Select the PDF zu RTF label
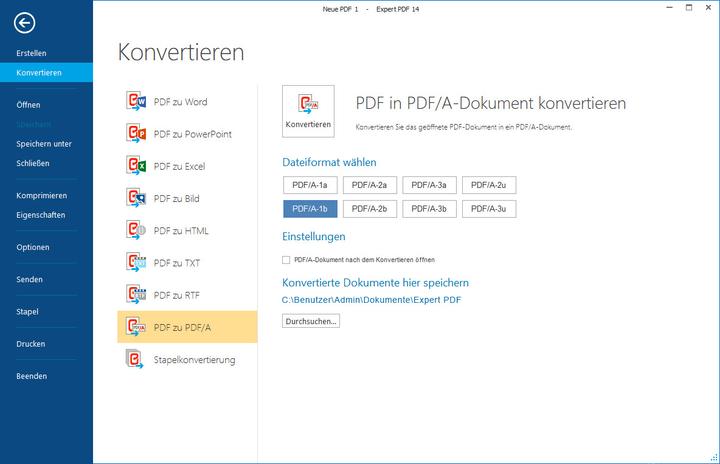Screen dimensions: 720x464 point(177,295)
